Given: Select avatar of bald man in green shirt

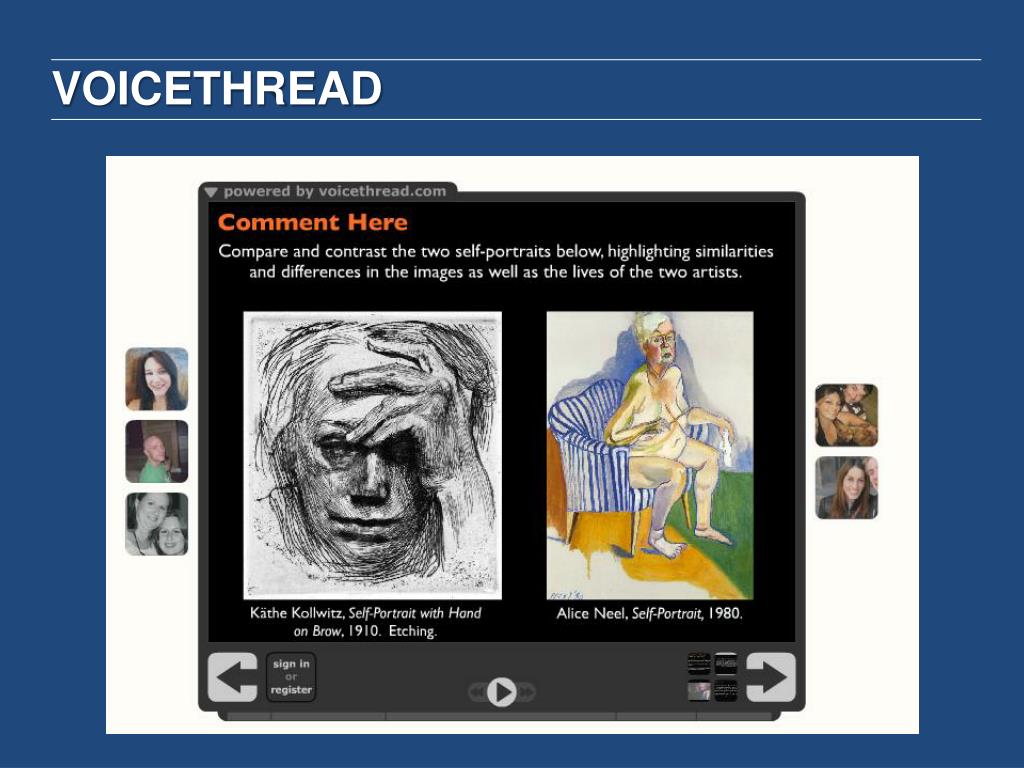Looking at the screenshot, I should (x=157, y=451).
